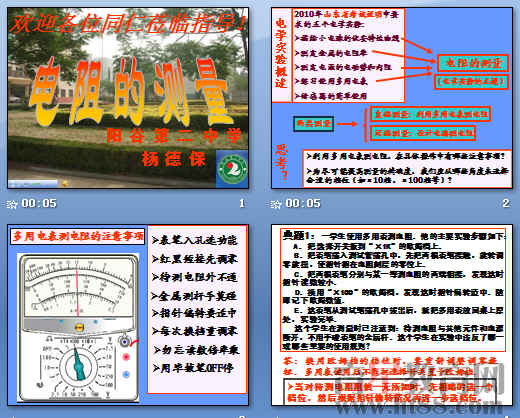520x418 pixels.
Task: Click the 两类测量 teal box on slide 2
Action: point(313,124)
